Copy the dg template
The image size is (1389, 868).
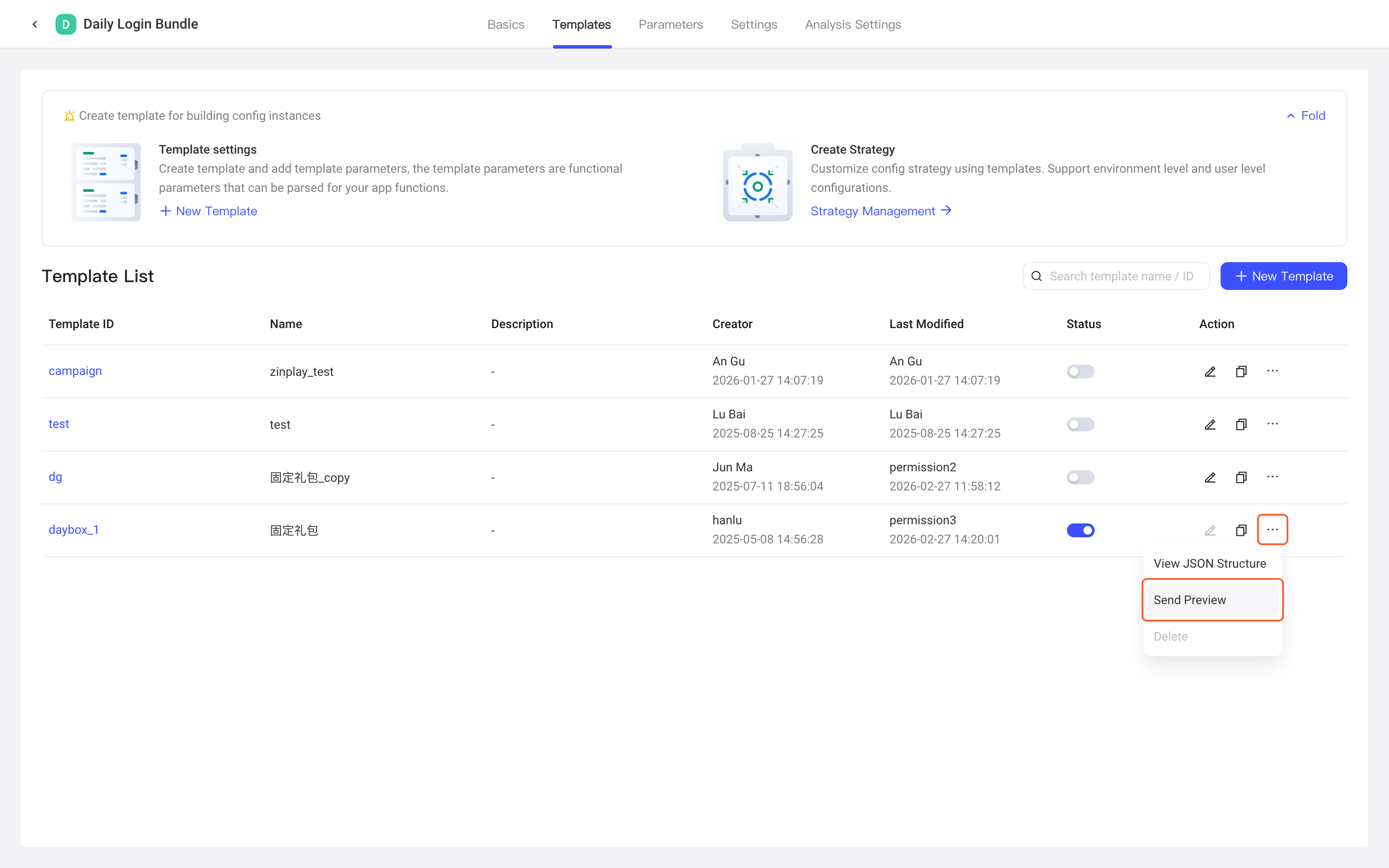point(1241,477)
